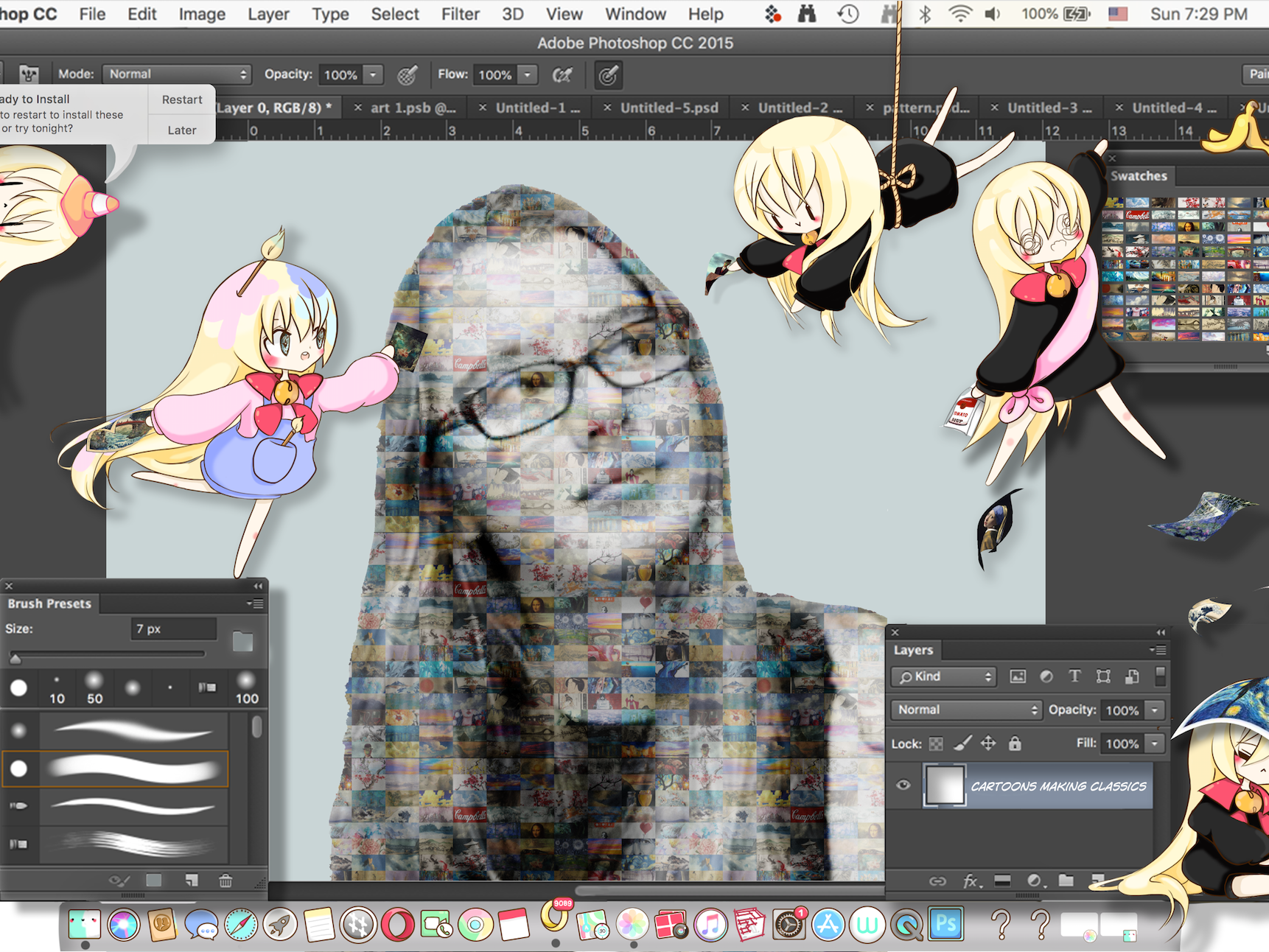This screenshot has height=952, width=1269.
Task: Lock all padlock icon in Layers
Action: point(1015,743)
